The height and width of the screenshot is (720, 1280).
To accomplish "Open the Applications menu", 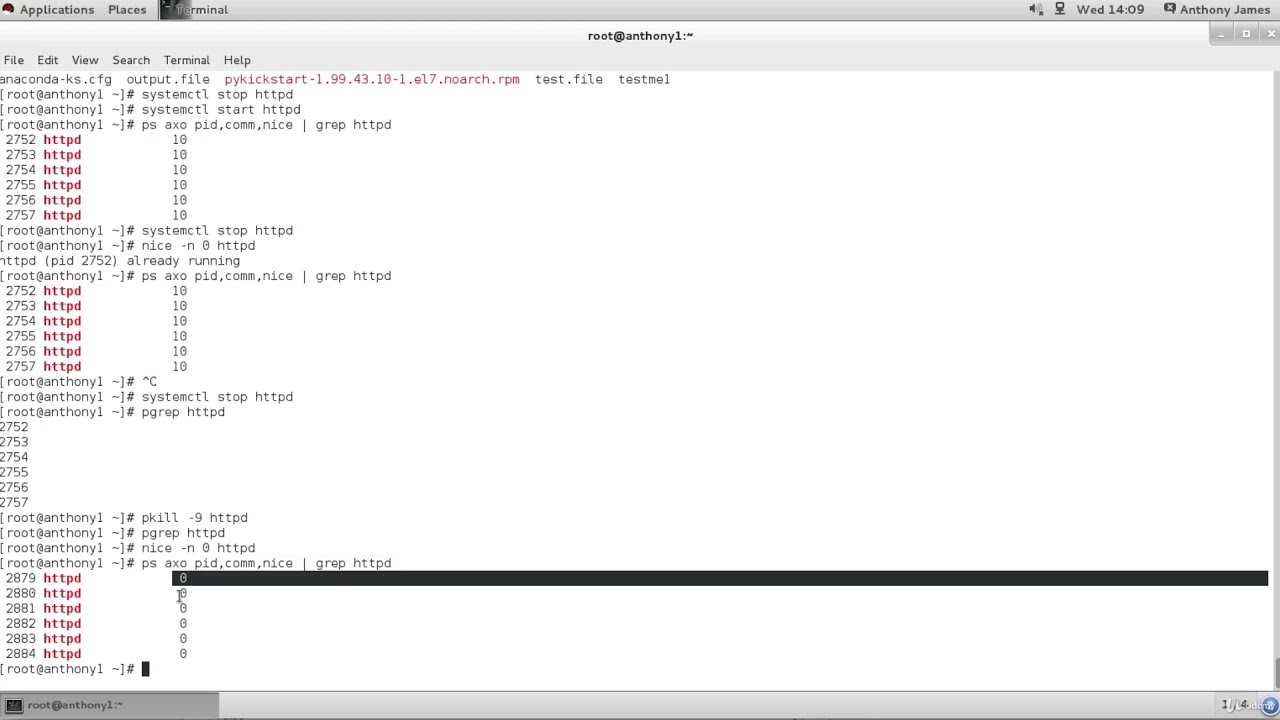I will click(48, 9).
